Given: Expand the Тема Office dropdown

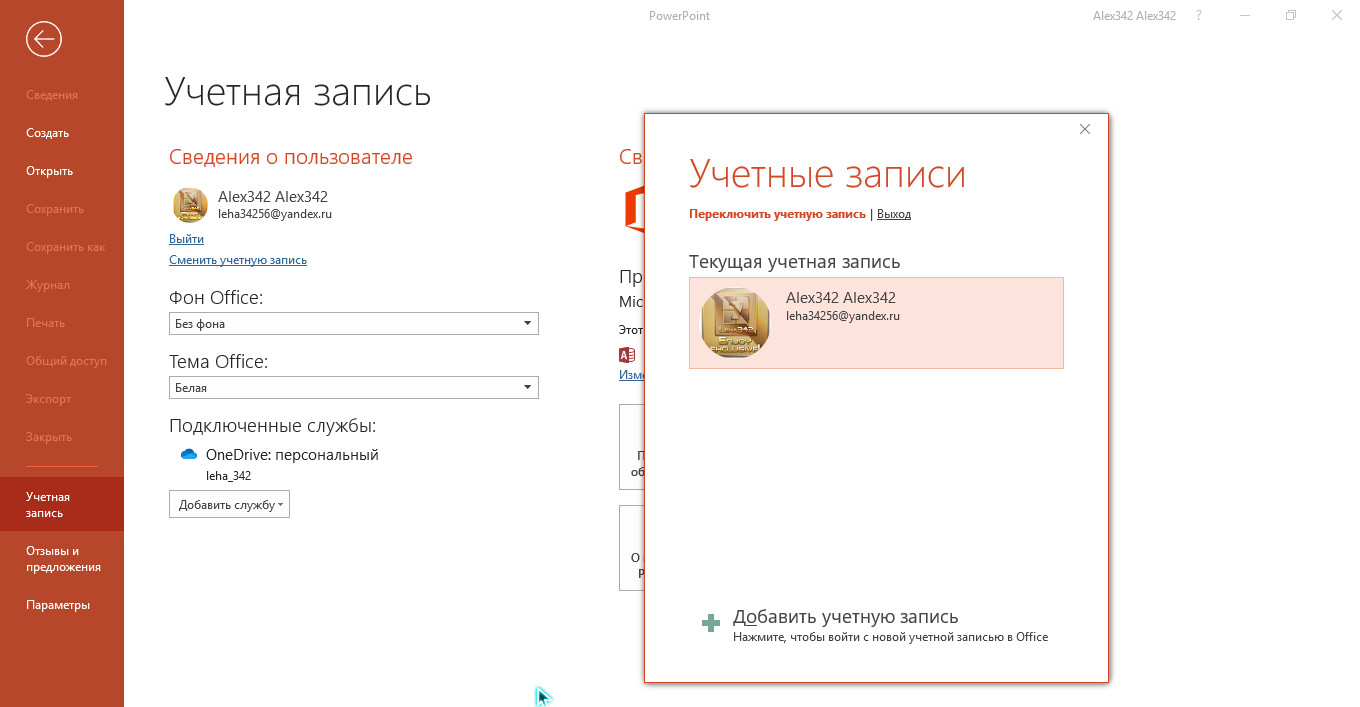Looking at the screenshot, I should 353,388.
